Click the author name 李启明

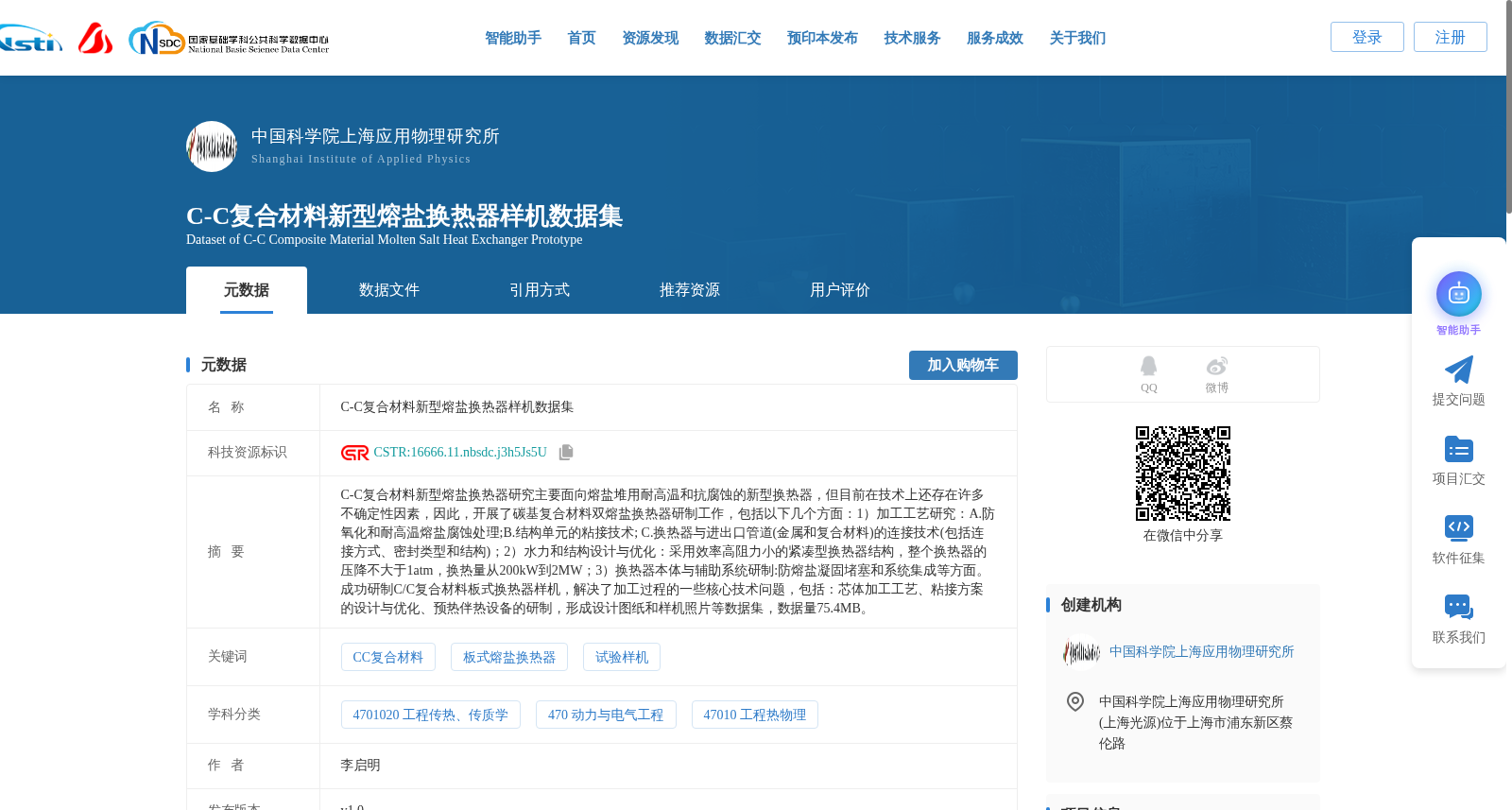pos(360,766)
